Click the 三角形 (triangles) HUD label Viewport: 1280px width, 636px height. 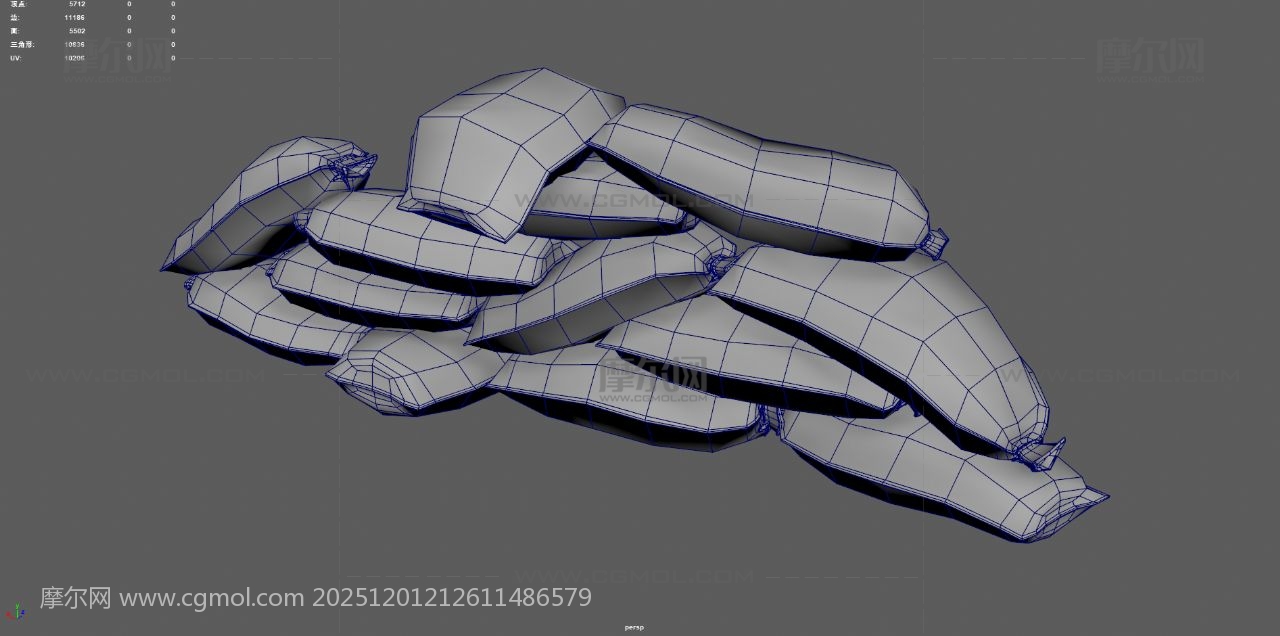(x=20, y=44)
